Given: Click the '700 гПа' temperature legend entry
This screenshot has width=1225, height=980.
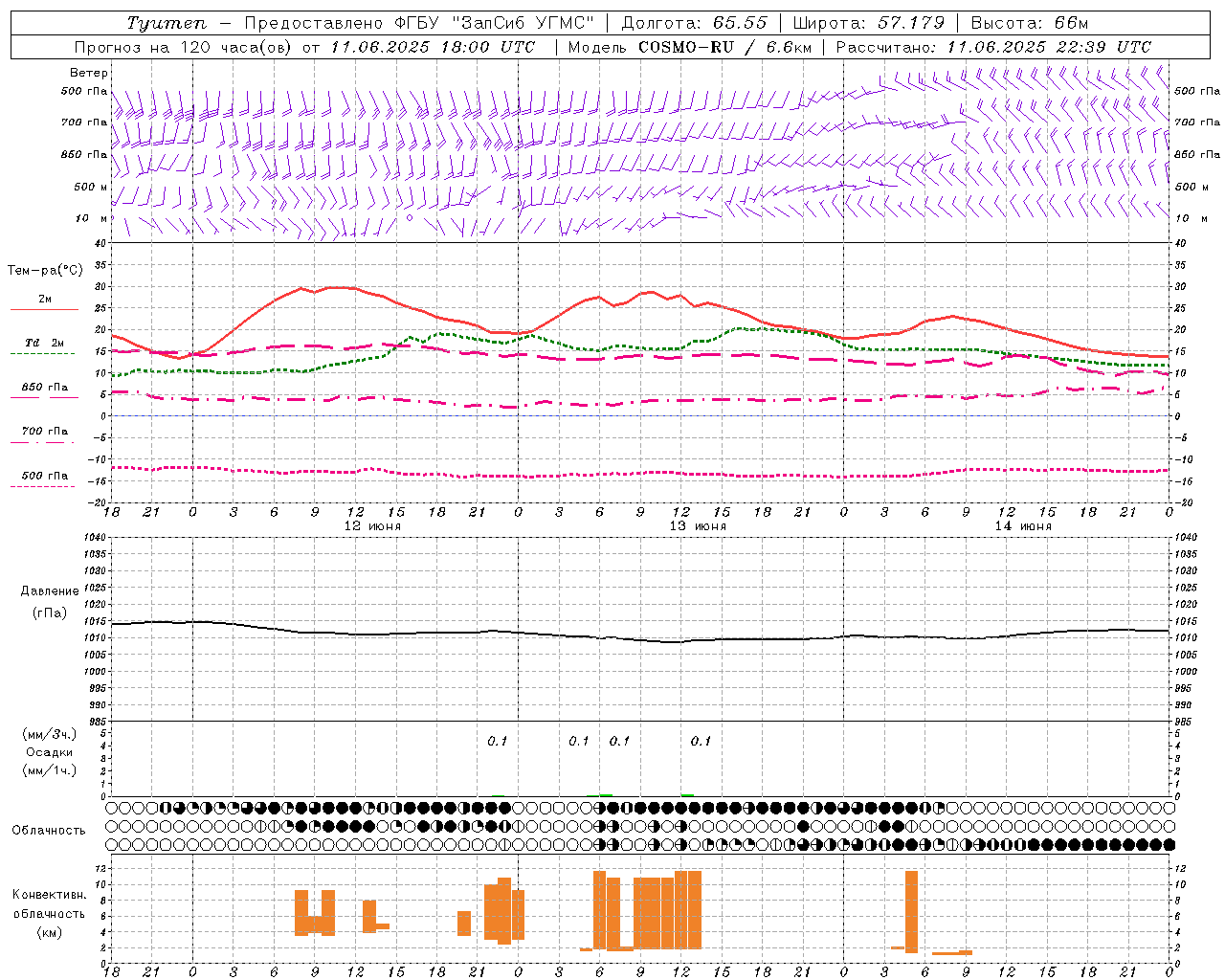Looking at the screenshot, I should click(45, 431).
